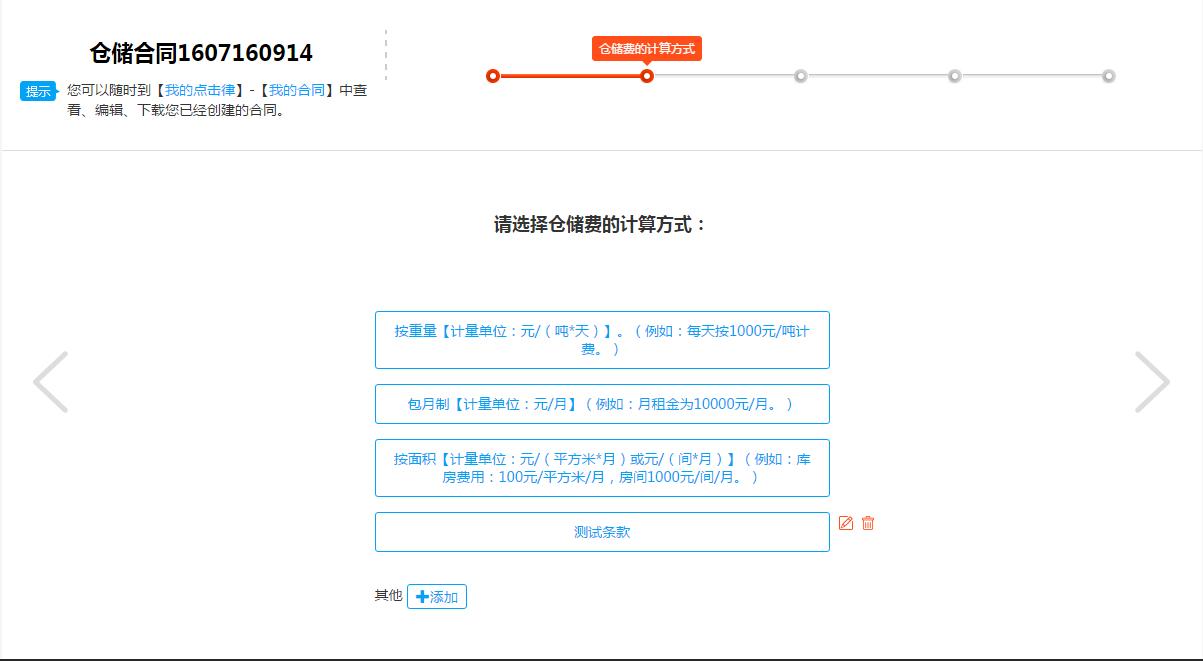This screenshot has width=1203, height=661.
Task: Select the 测试条款 custom option
Action: click(602, 531)
